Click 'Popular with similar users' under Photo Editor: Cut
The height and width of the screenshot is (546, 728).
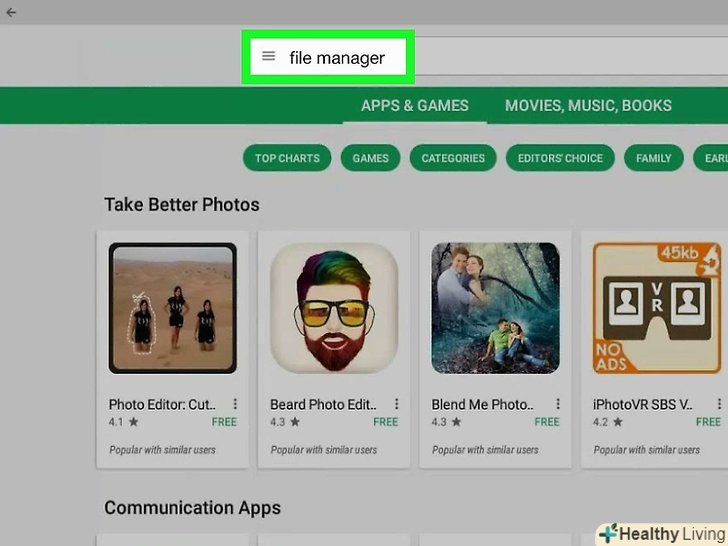(x=162, y=449)
